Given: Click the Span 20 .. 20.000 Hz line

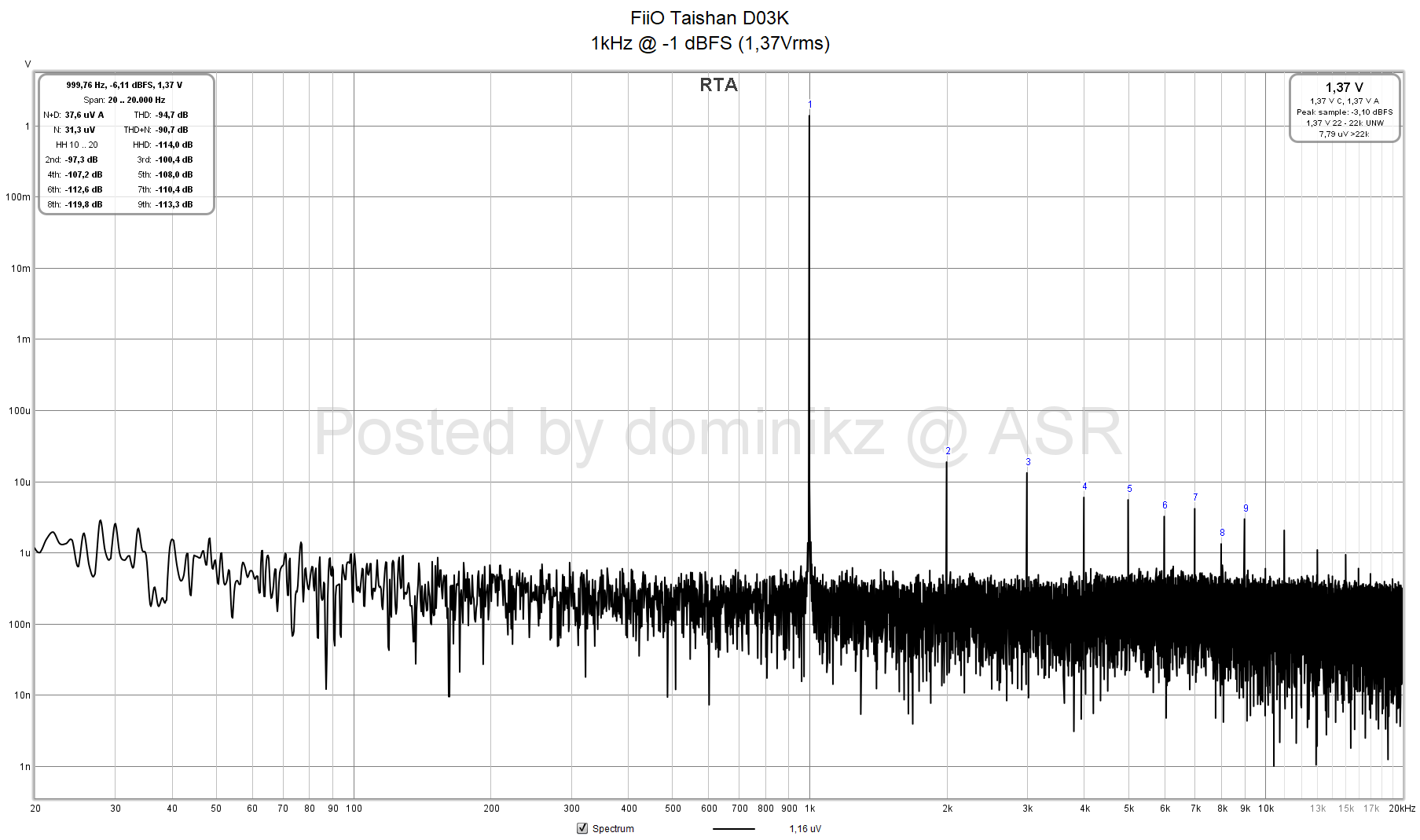Looking at the screenshot, I should tap(124, 100).
